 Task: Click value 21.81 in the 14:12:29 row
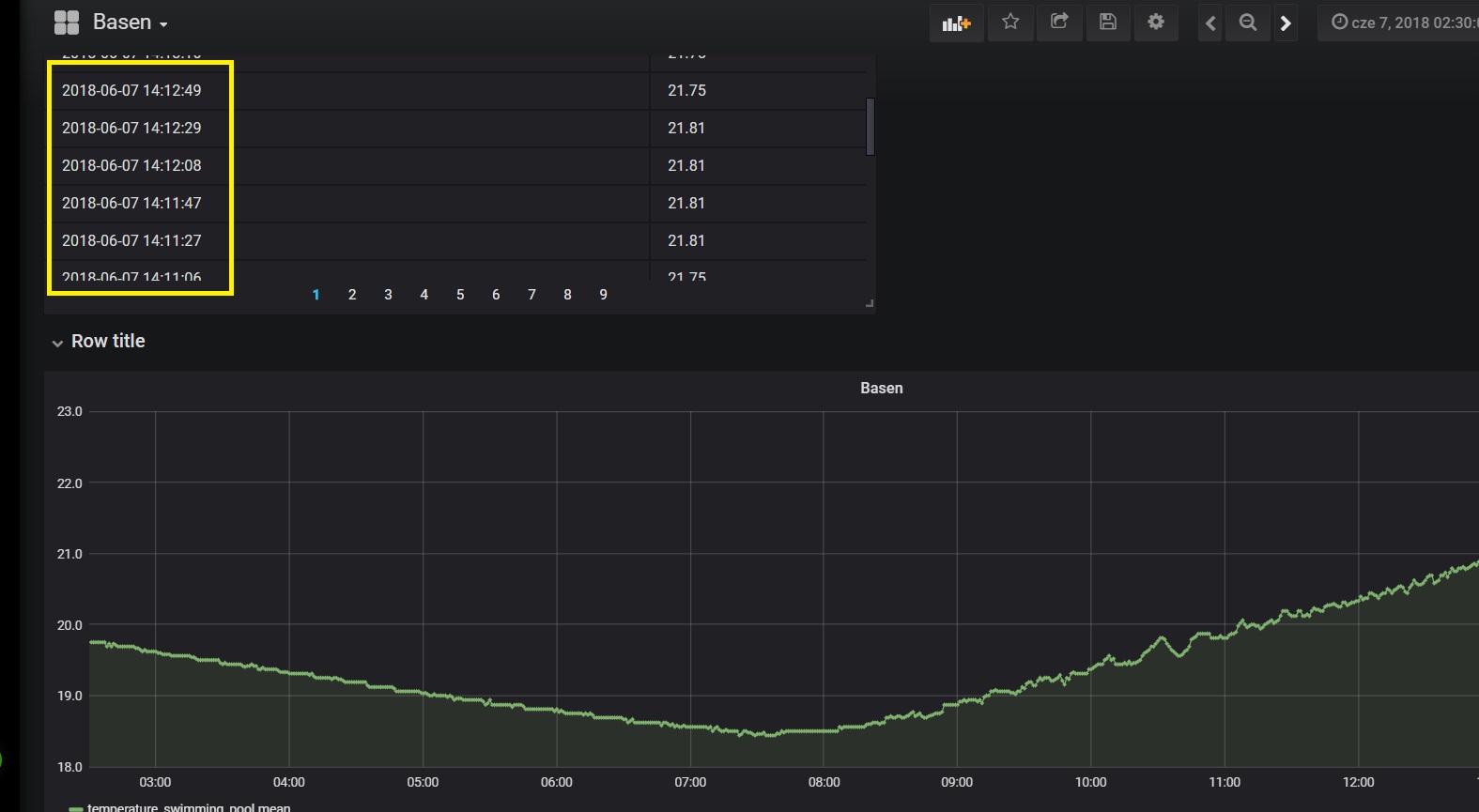pyautogui.click(x=686, y=129)
